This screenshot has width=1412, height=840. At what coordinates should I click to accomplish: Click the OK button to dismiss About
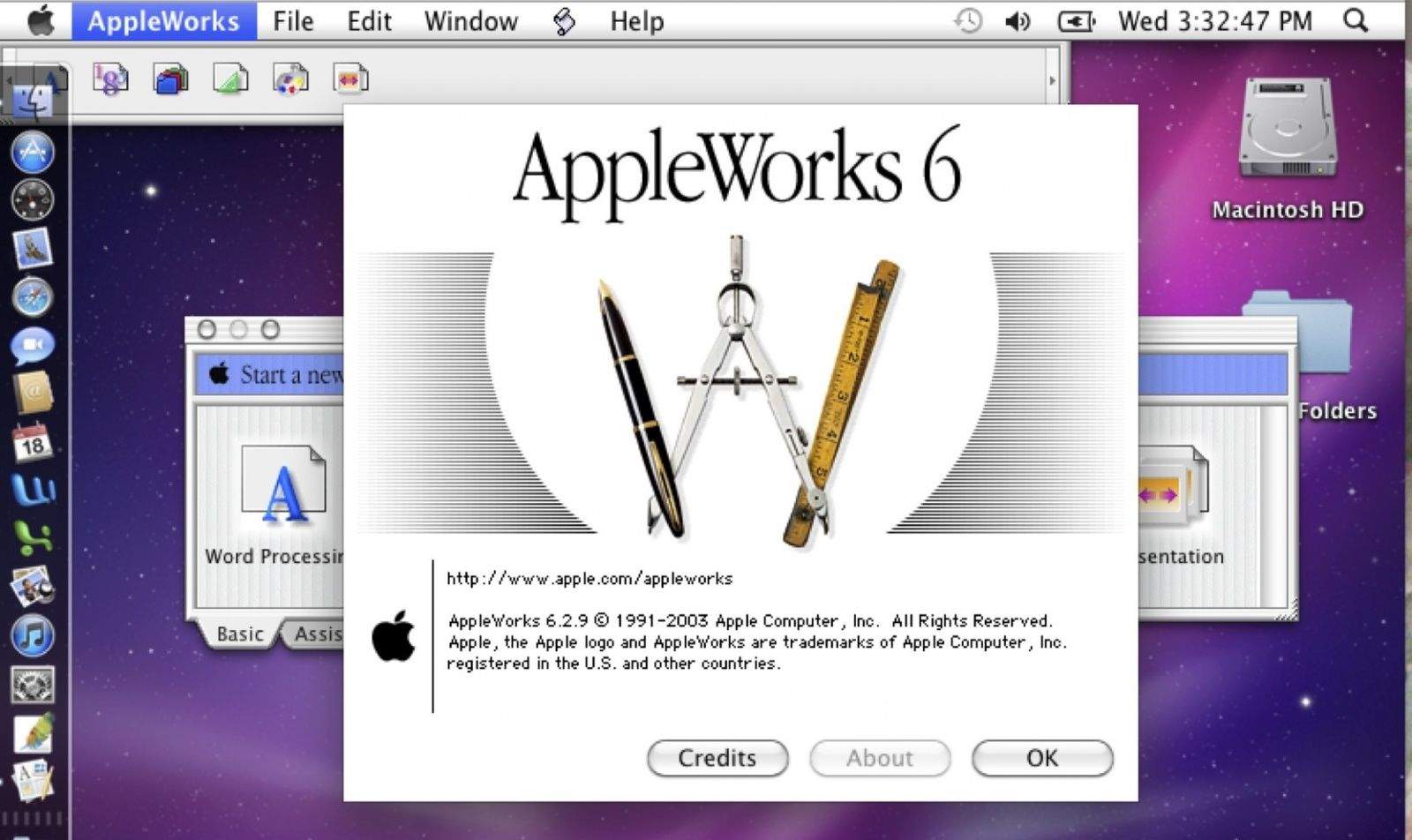click(x=1042, y=758)
